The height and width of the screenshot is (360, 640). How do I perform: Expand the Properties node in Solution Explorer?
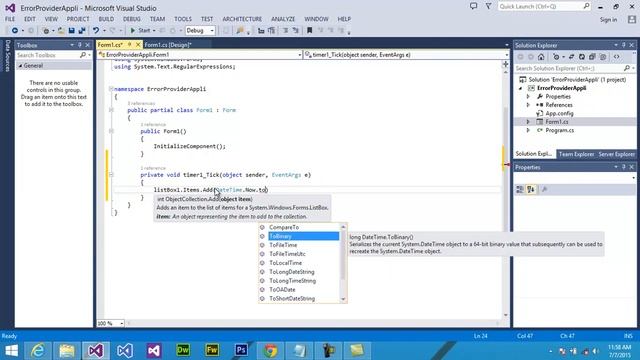[528, 97]
